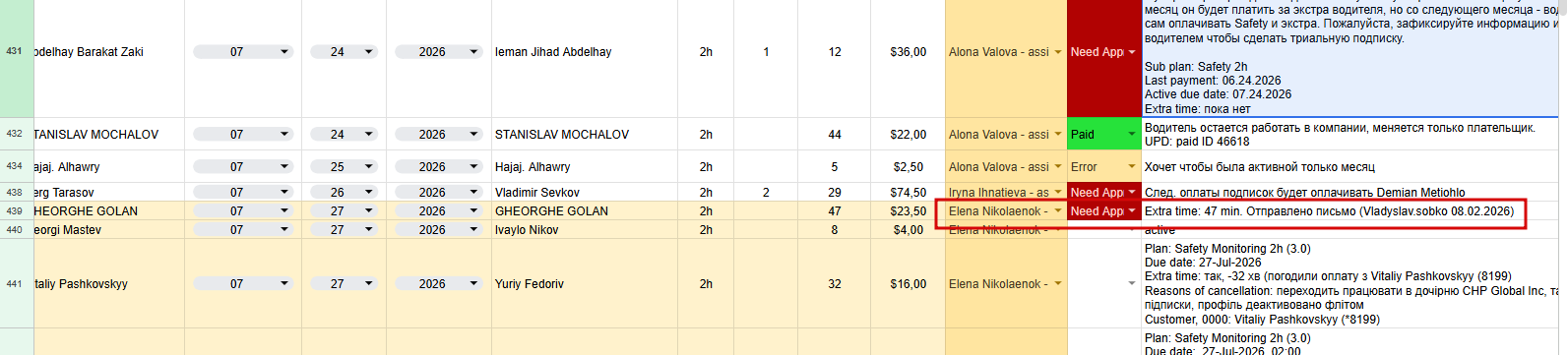The width and height of the screenshot is (1568, 355).
Task: Select cell with amount $36,00
Action: [908, 52]
